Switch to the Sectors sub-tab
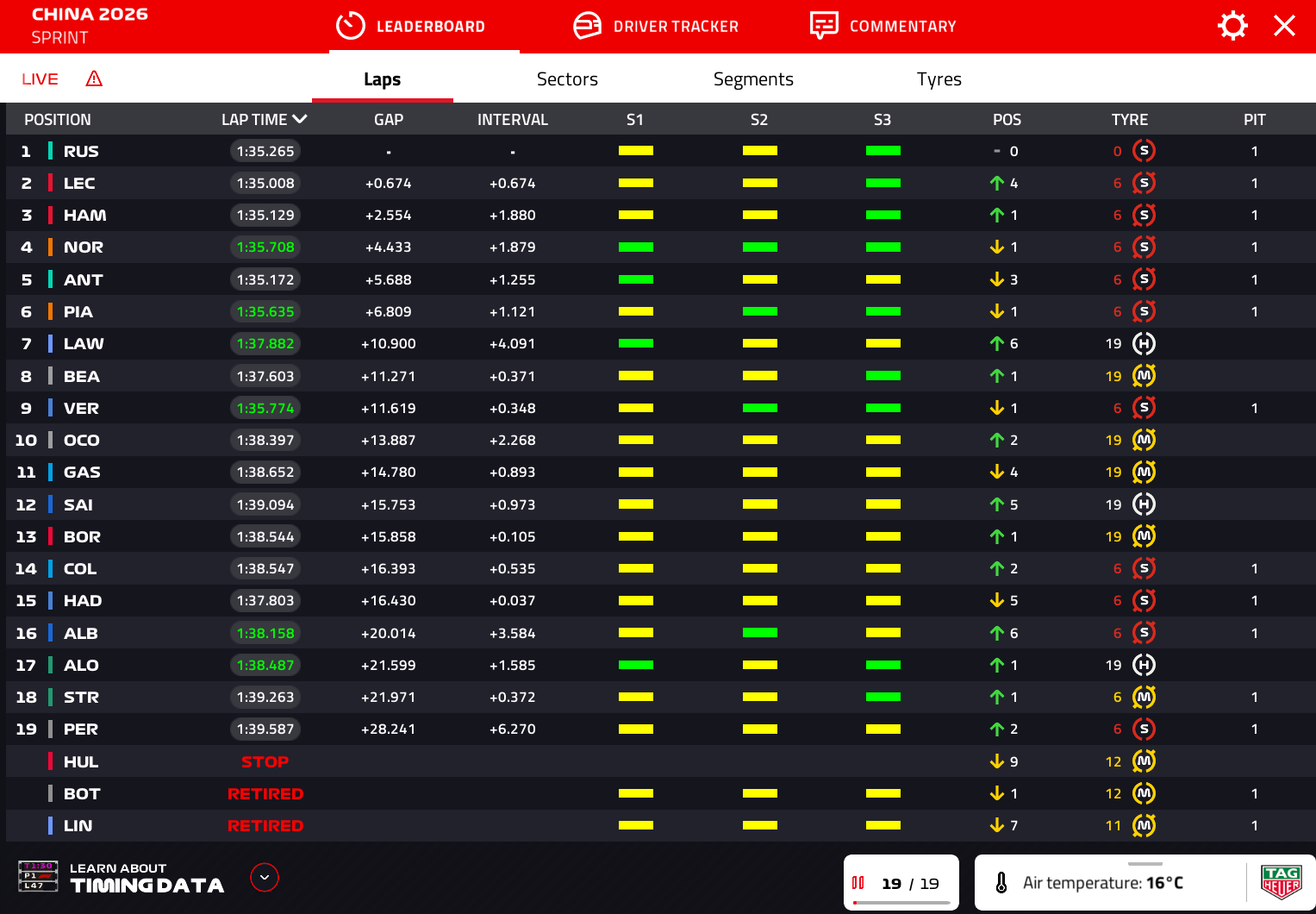Image resolution: width=1316 pixels, height=914 pixels. coord(567,79)
